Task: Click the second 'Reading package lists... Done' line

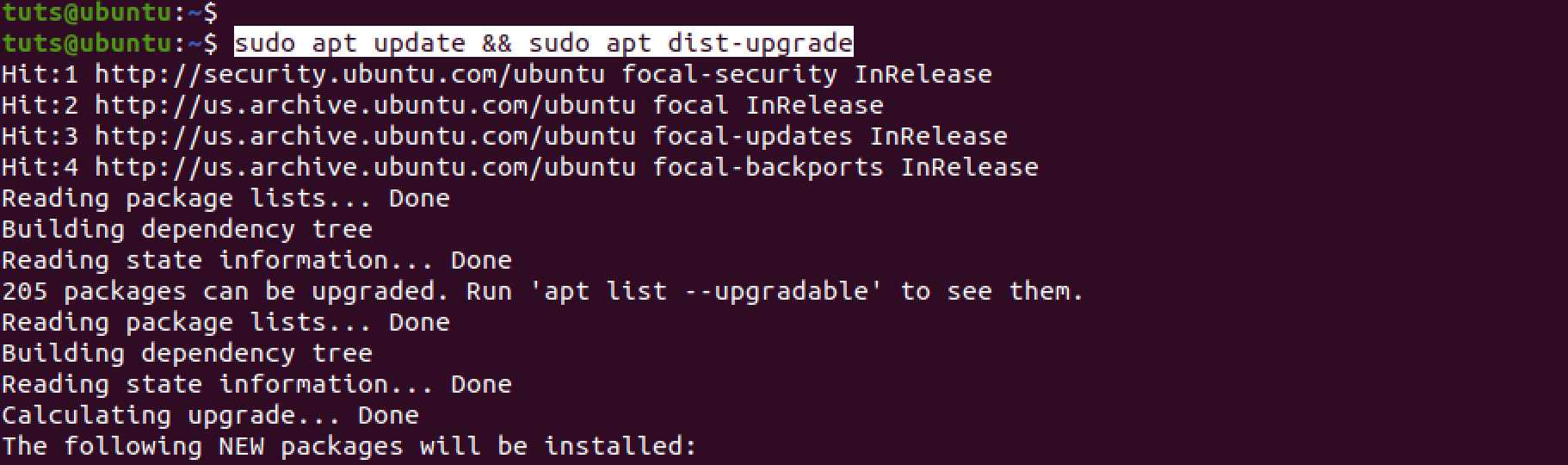Action: point(225,322)
